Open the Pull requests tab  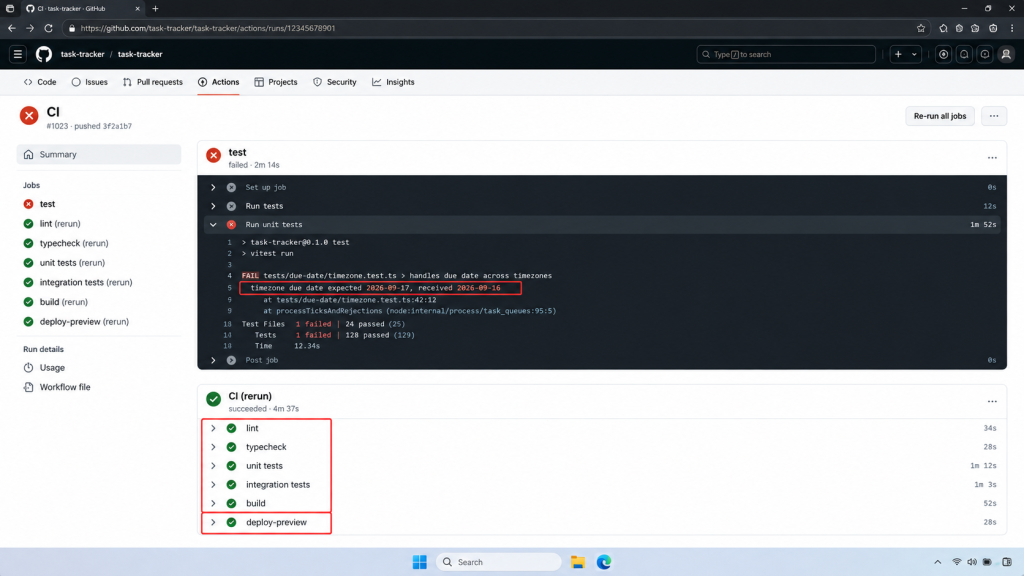click(x=153, y=82)
